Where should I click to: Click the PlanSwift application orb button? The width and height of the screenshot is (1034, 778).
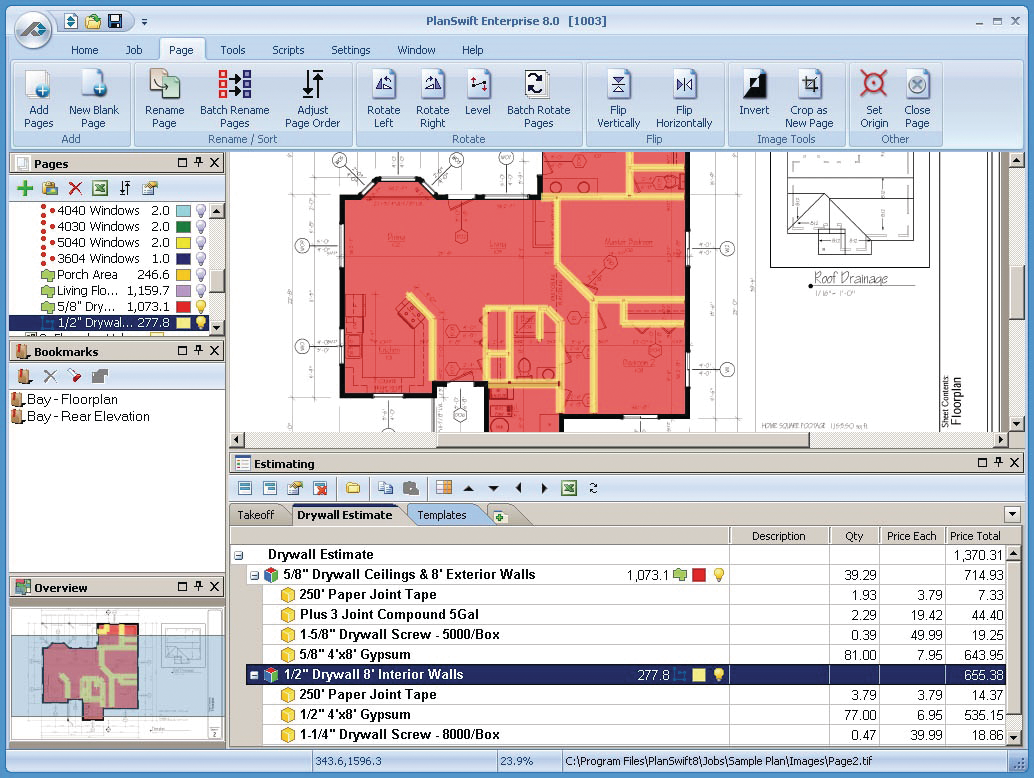[33, 29]
